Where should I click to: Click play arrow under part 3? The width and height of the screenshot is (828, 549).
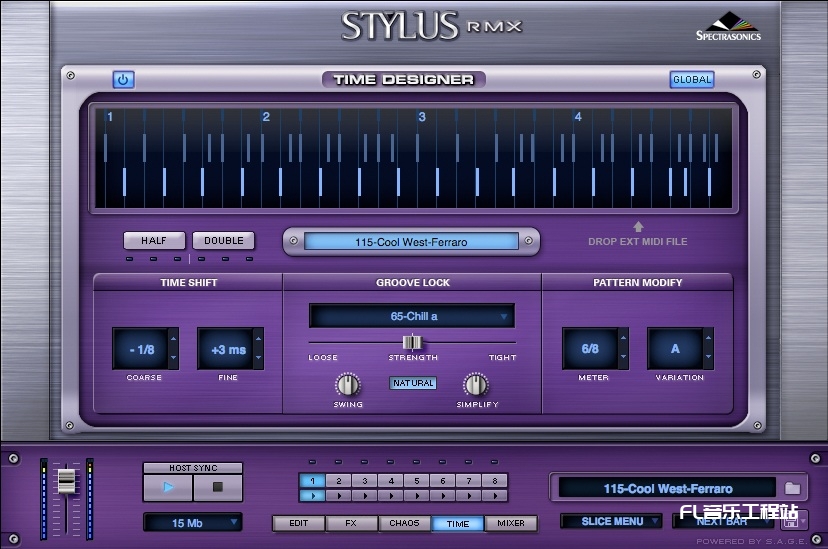click(364, 496)
